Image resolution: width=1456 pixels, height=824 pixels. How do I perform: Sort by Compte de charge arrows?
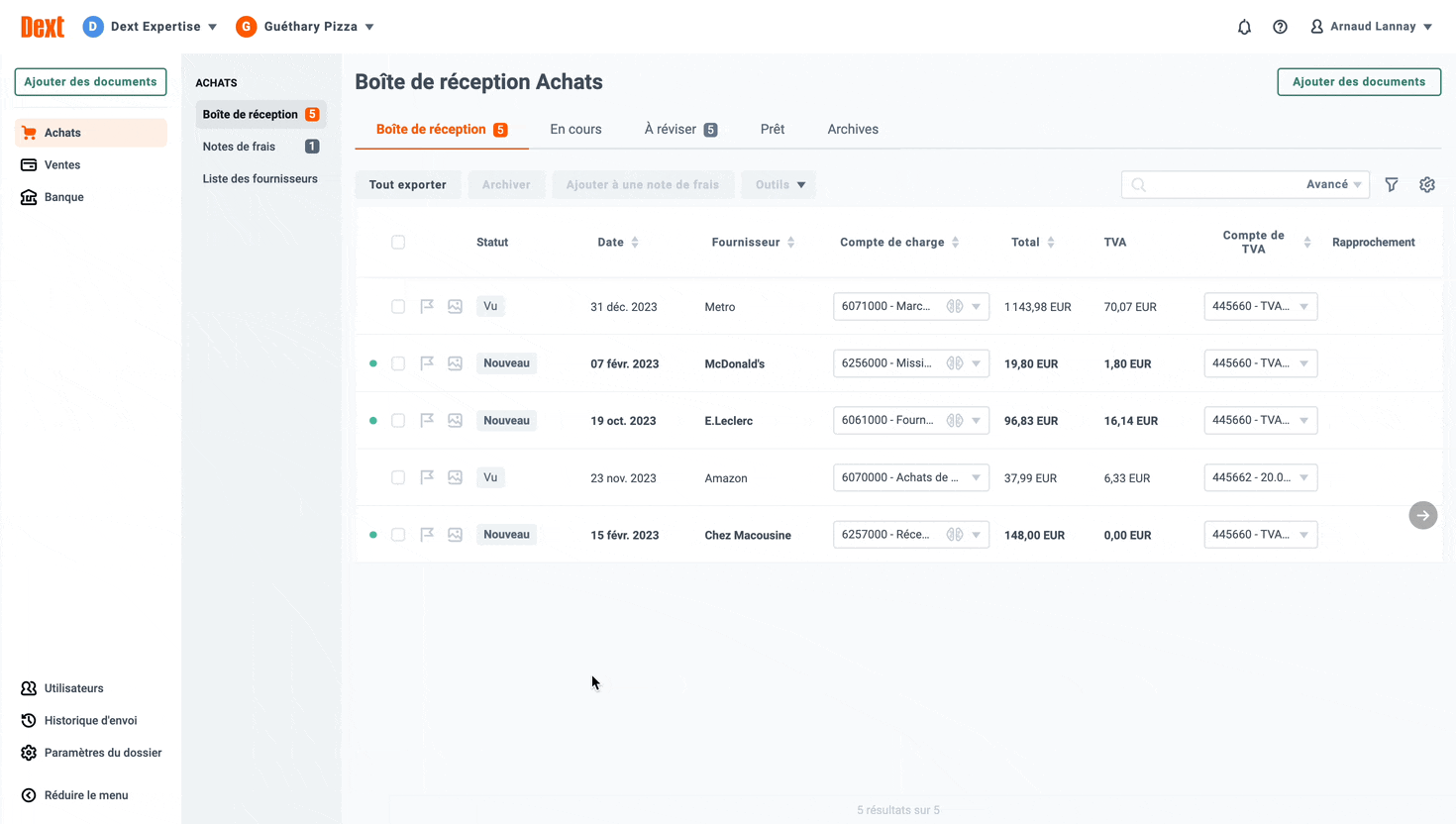pos(956,243)
